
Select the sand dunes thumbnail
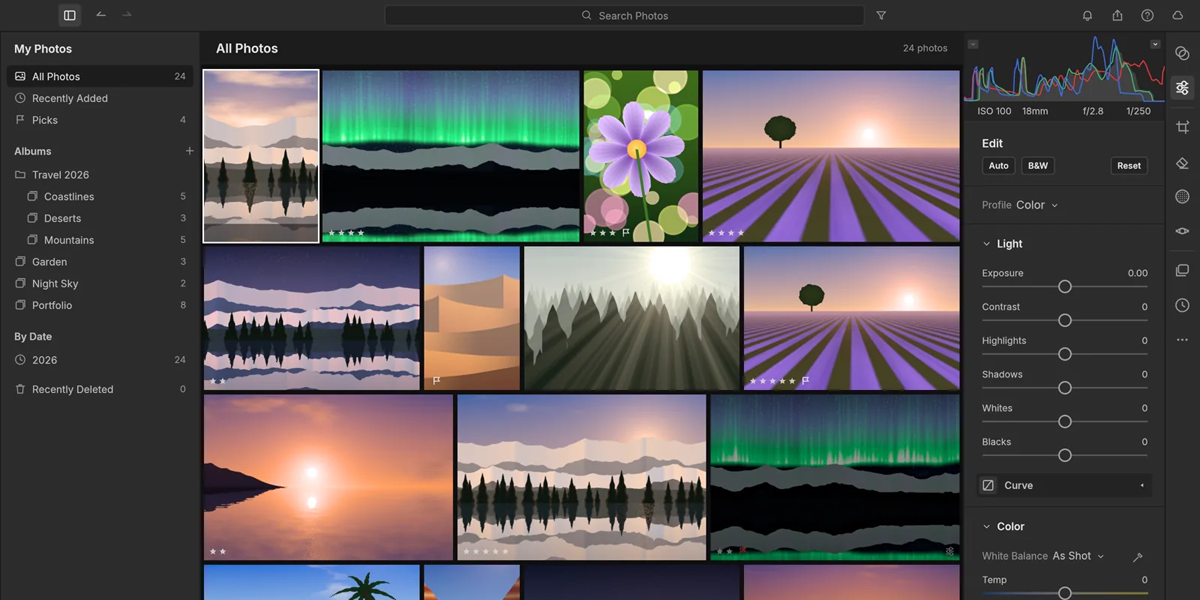point(472,318)
